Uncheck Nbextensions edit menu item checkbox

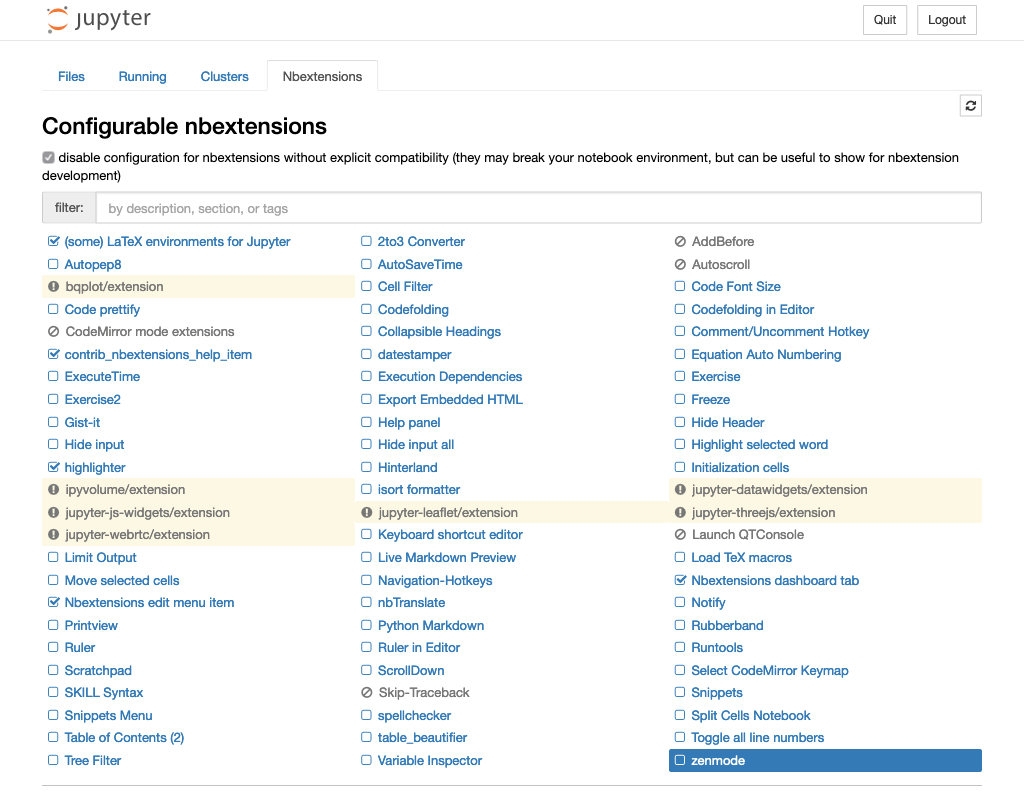pos(54,602)
